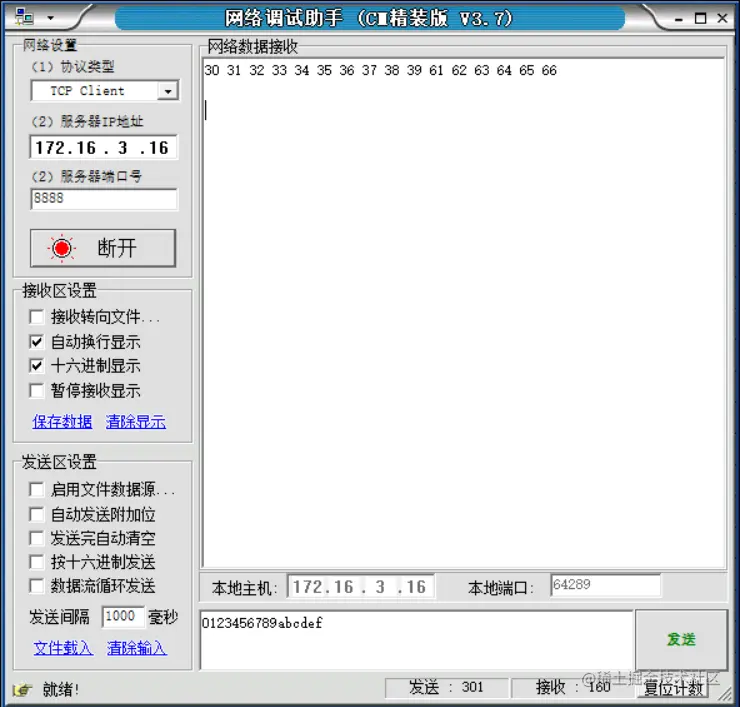The height and width of the screenshot is (707, 740).
Task: Select the TCP Client protocol combo box
Action: (x=105, y=91)
